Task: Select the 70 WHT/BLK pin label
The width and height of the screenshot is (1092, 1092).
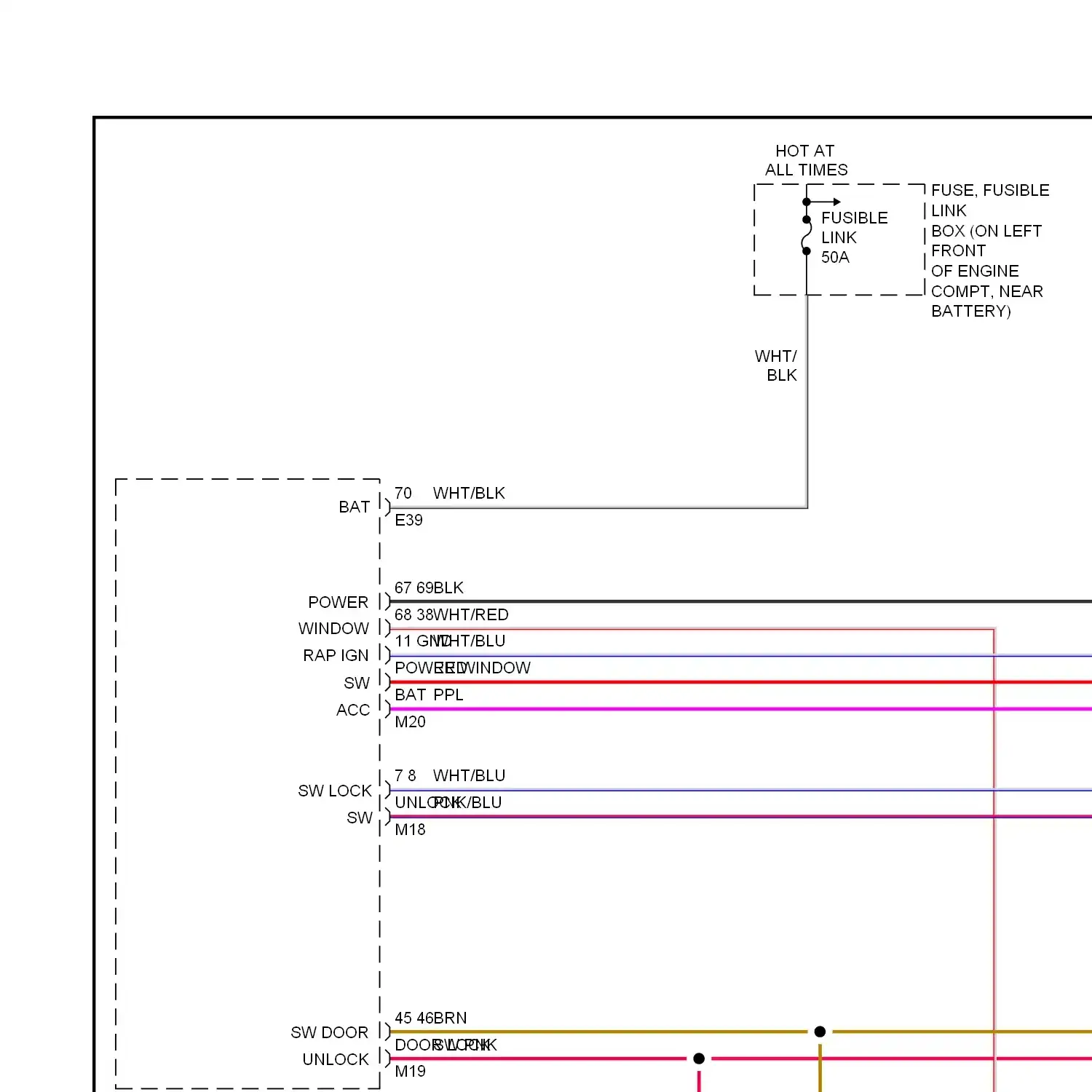Action: click(449, 493)
